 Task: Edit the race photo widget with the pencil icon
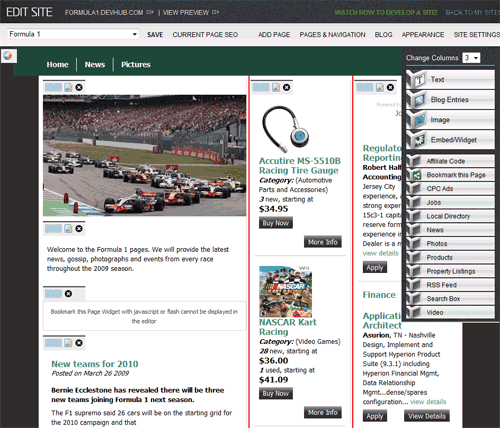pyautogui.click(x=68, y=87)
